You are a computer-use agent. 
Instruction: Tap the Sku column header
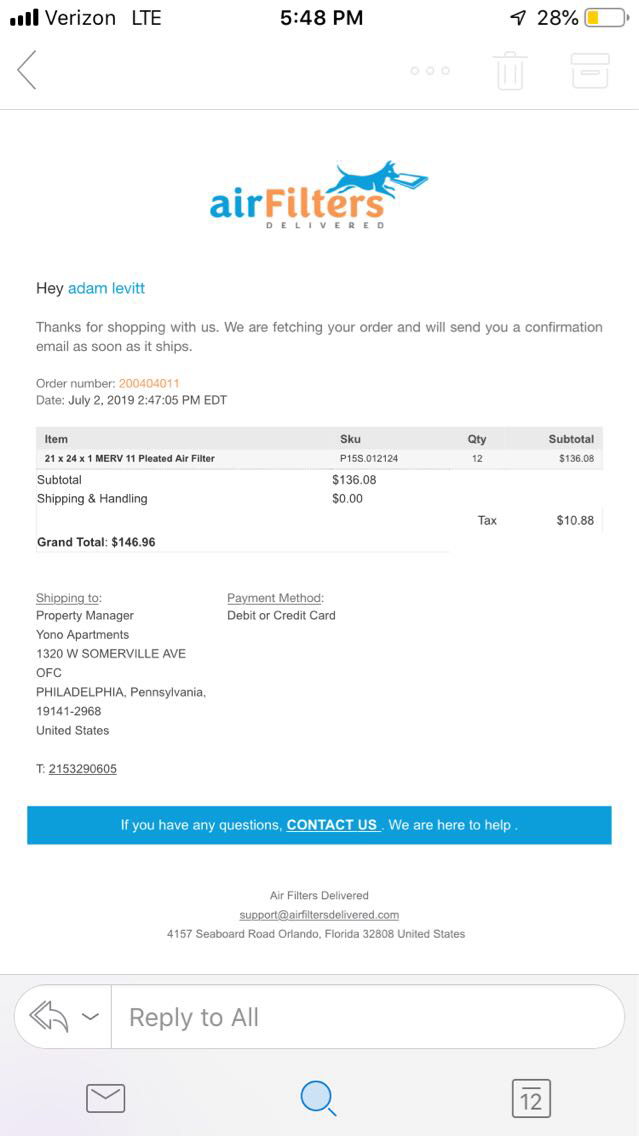(350, 439)
